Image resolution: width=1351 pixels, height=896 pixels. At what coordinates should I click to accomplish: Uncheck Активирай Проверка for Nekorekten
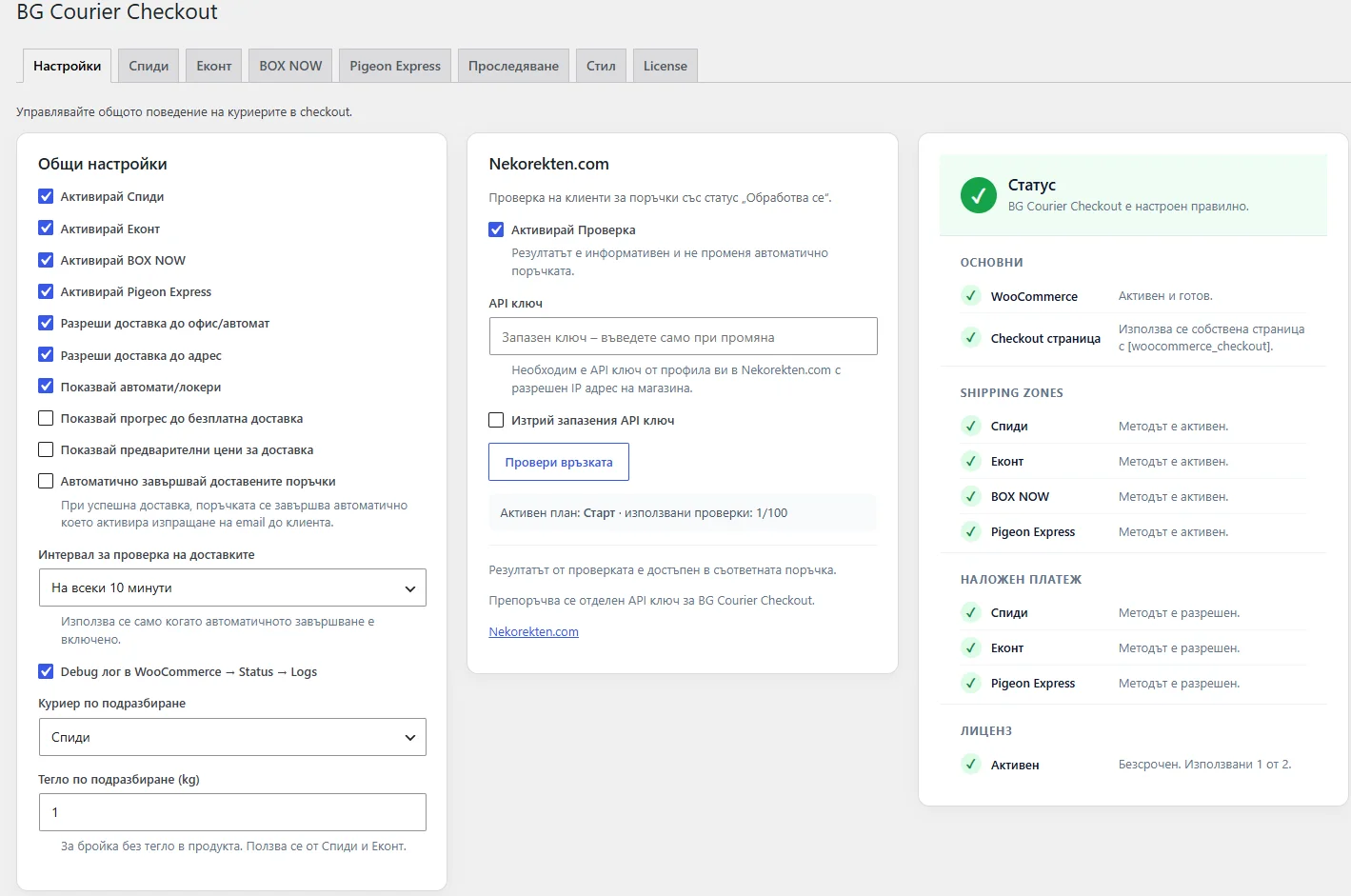(496, 229)
